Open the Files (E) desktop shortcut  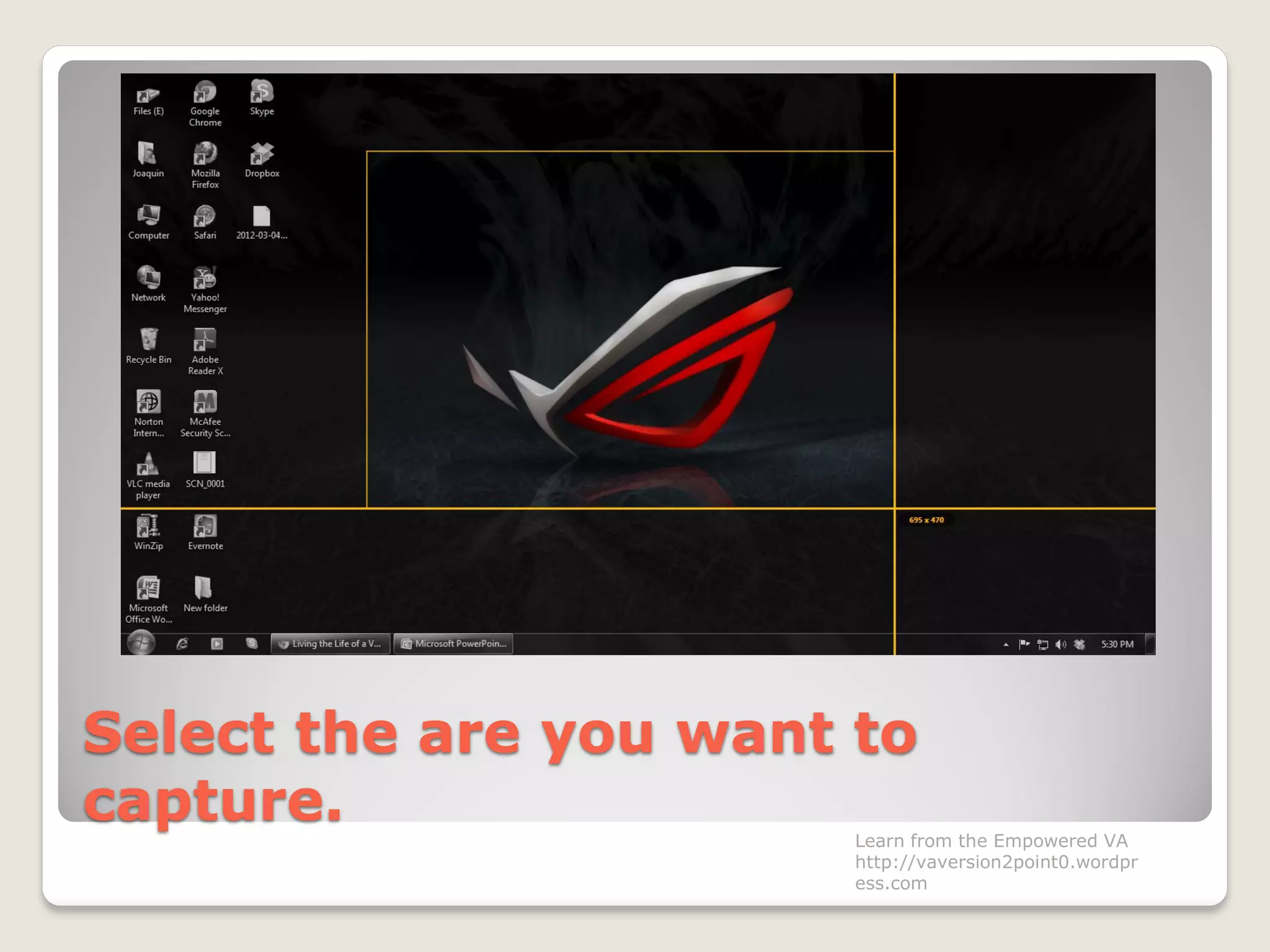coord(148,101)
